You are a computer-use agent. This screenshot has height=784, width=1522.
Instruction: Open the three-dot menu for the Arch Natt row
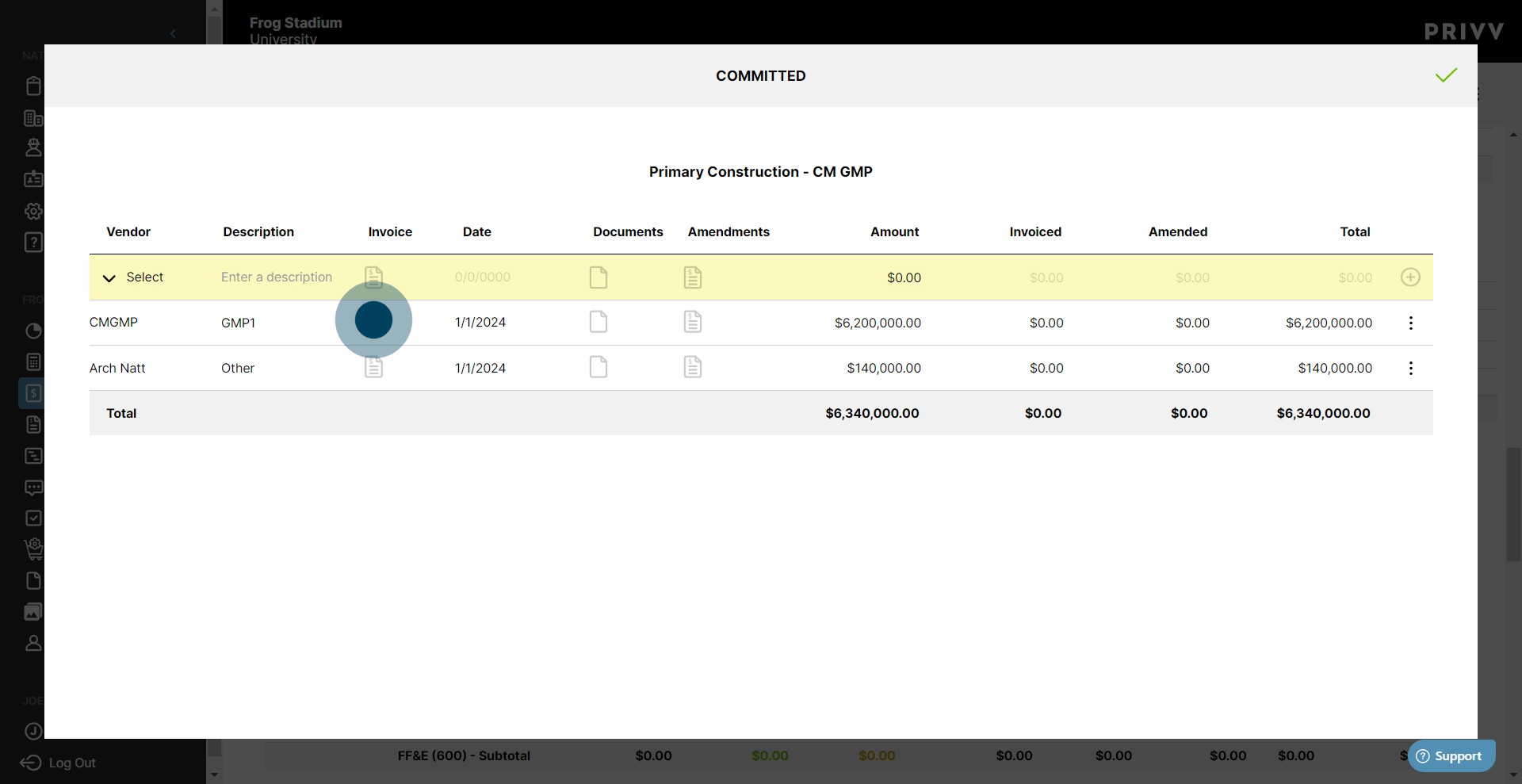1410,368
